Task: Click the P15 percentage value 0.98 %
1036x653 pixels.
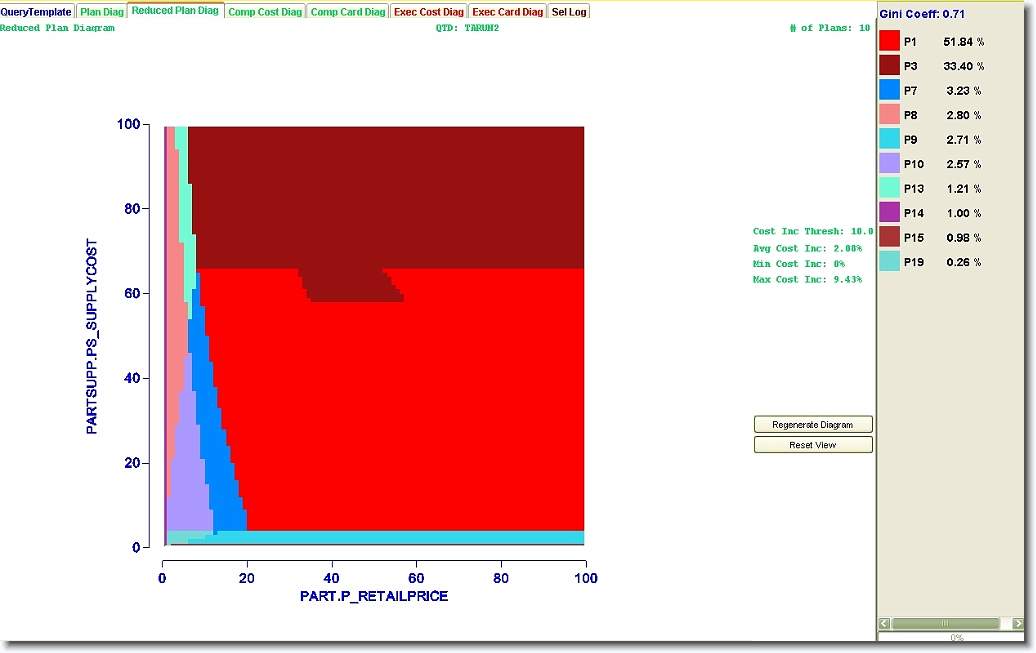Action: click(963, 237)
